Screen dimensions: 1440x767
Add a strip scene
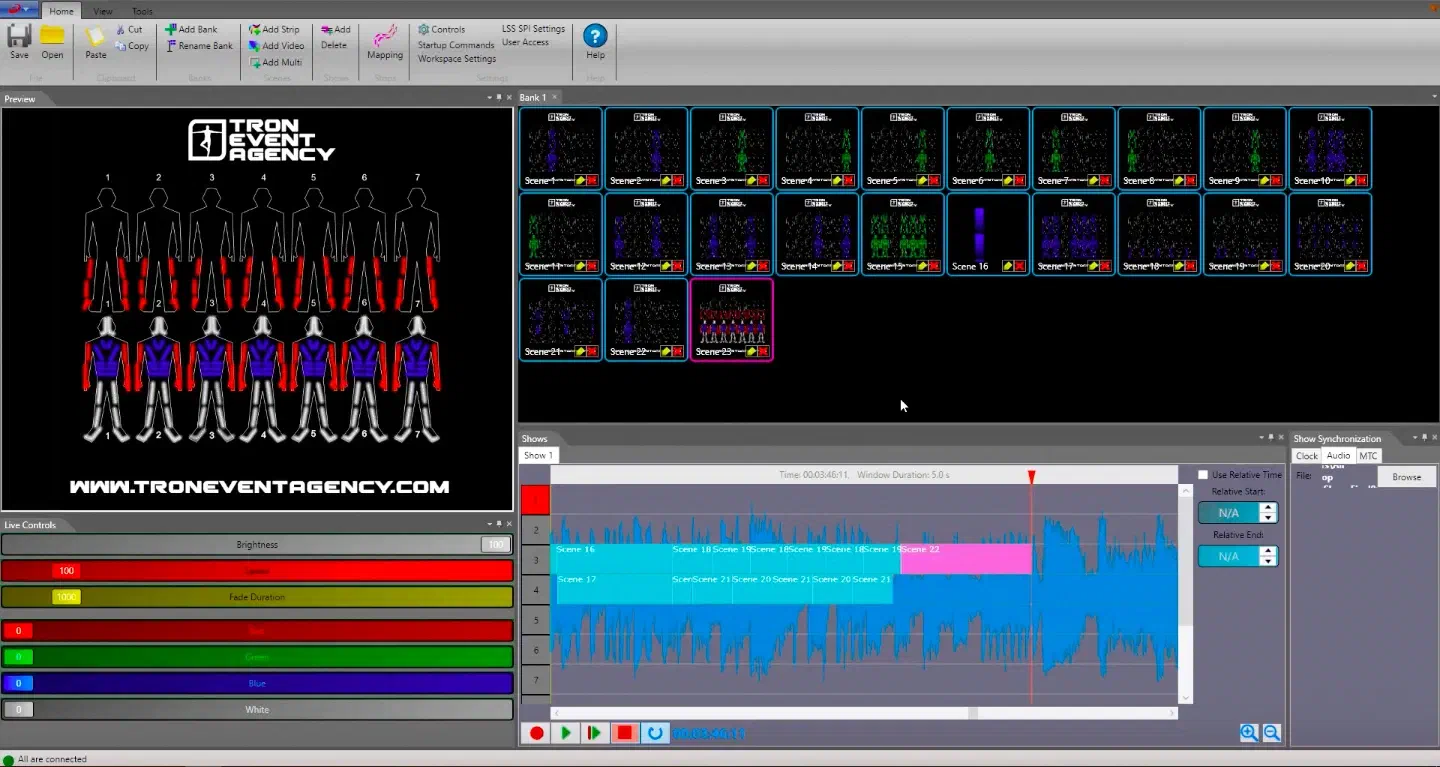pyautogui.click(x=274, y=30)
